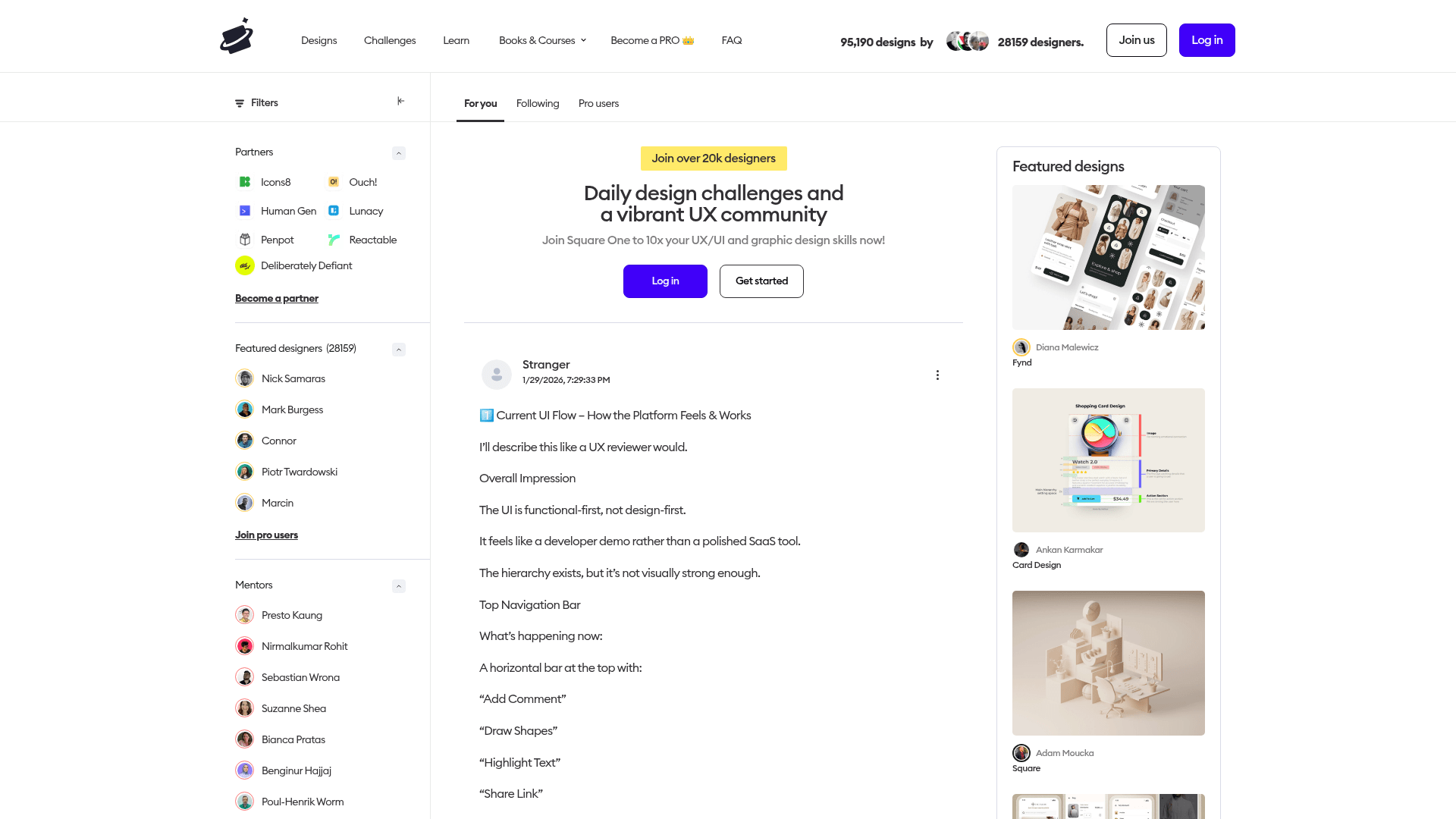Screen dimensions: 1456x819
Task: Expand the Books & Courses dropdown
Action: tap(542, 40)
